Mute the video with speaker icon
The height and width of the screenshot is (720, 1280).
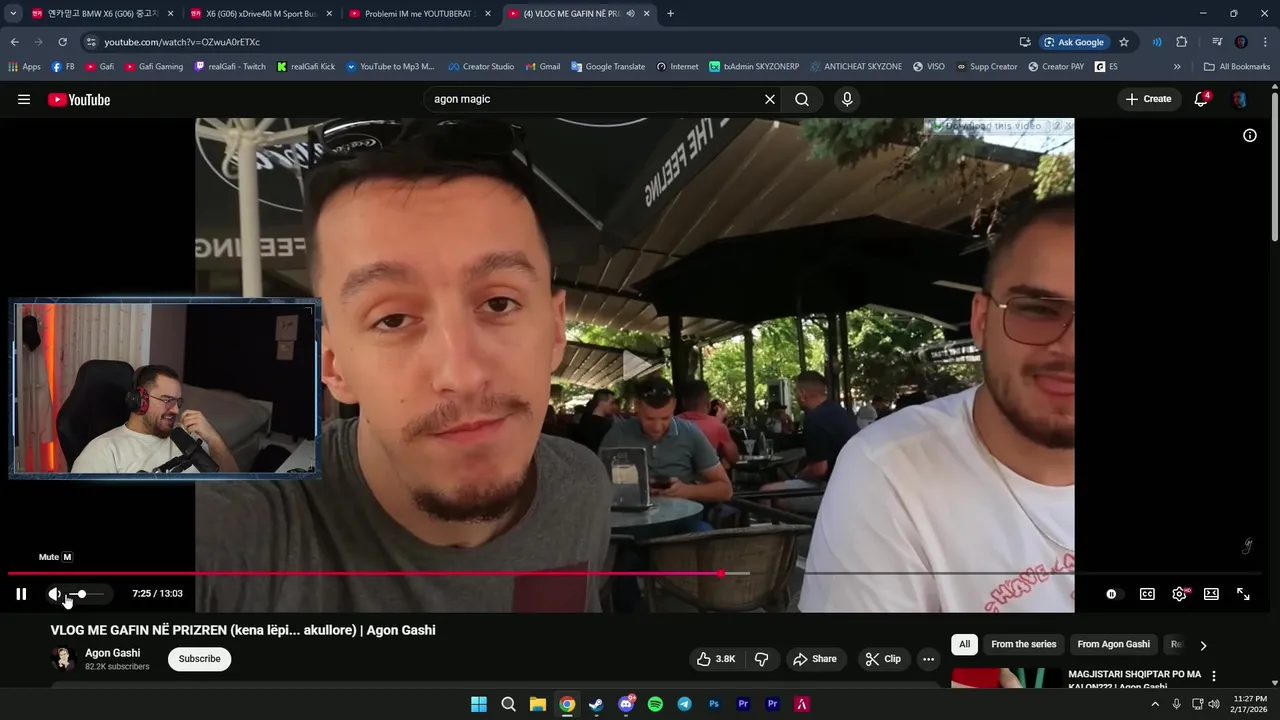54,594
